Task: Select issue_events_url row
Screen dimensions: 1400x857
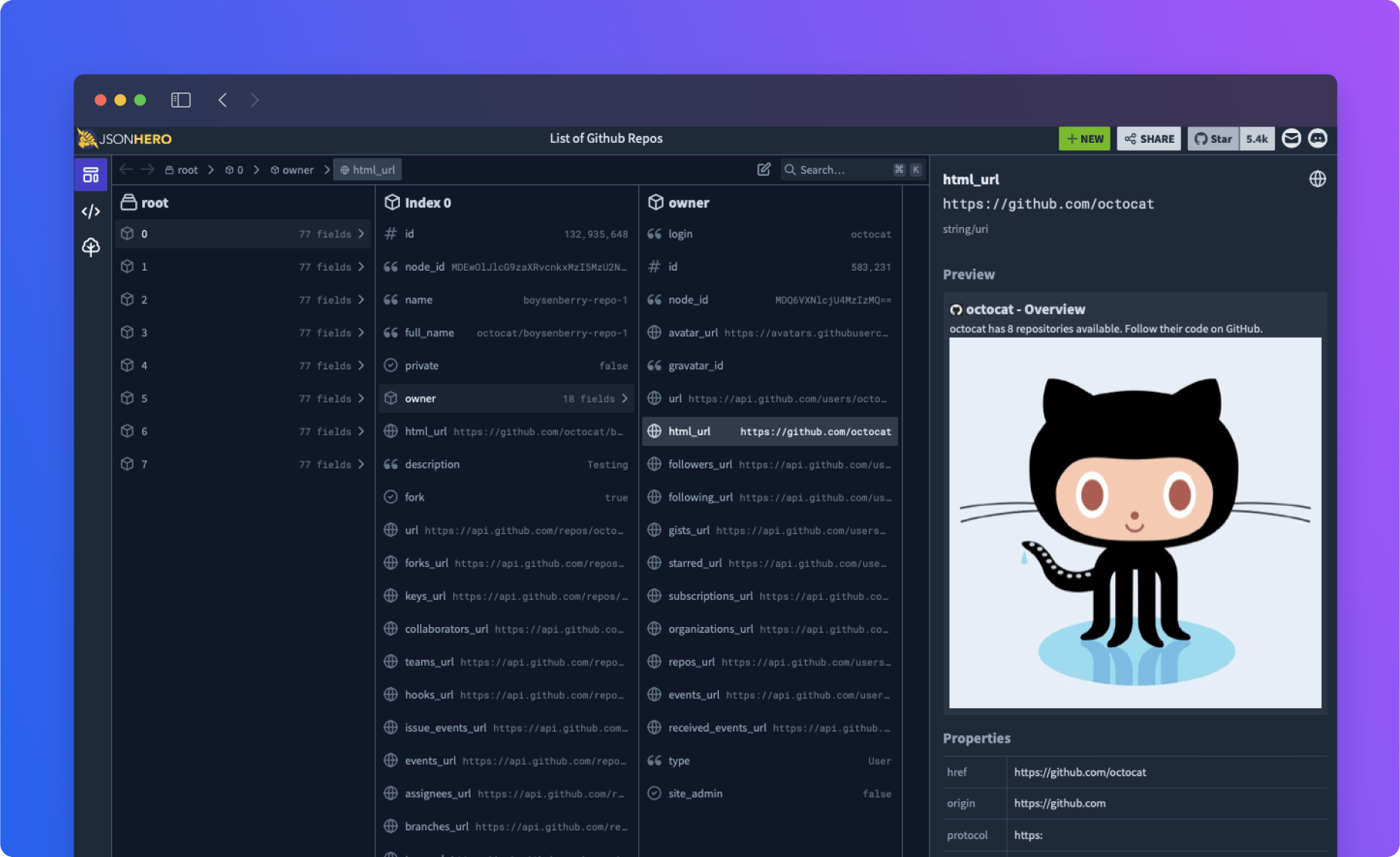Action: [x=506, y=728]
